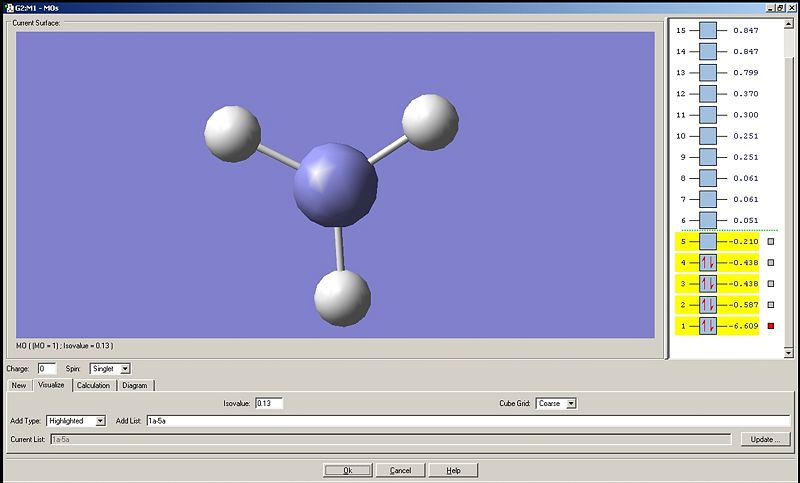Toggle the surface marker for orbital 3
800x483 pixels.
[x=771, y=284]
